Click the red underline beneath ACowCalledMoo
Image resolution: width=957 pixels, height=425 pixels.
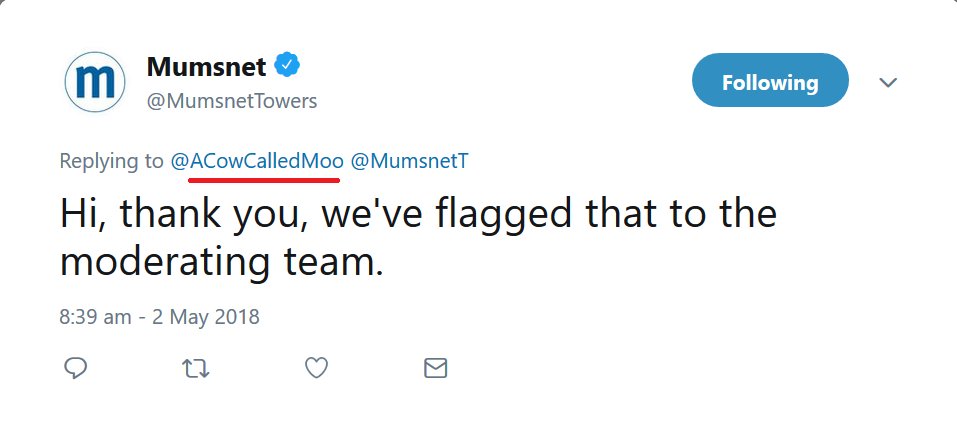coord(264,180)
